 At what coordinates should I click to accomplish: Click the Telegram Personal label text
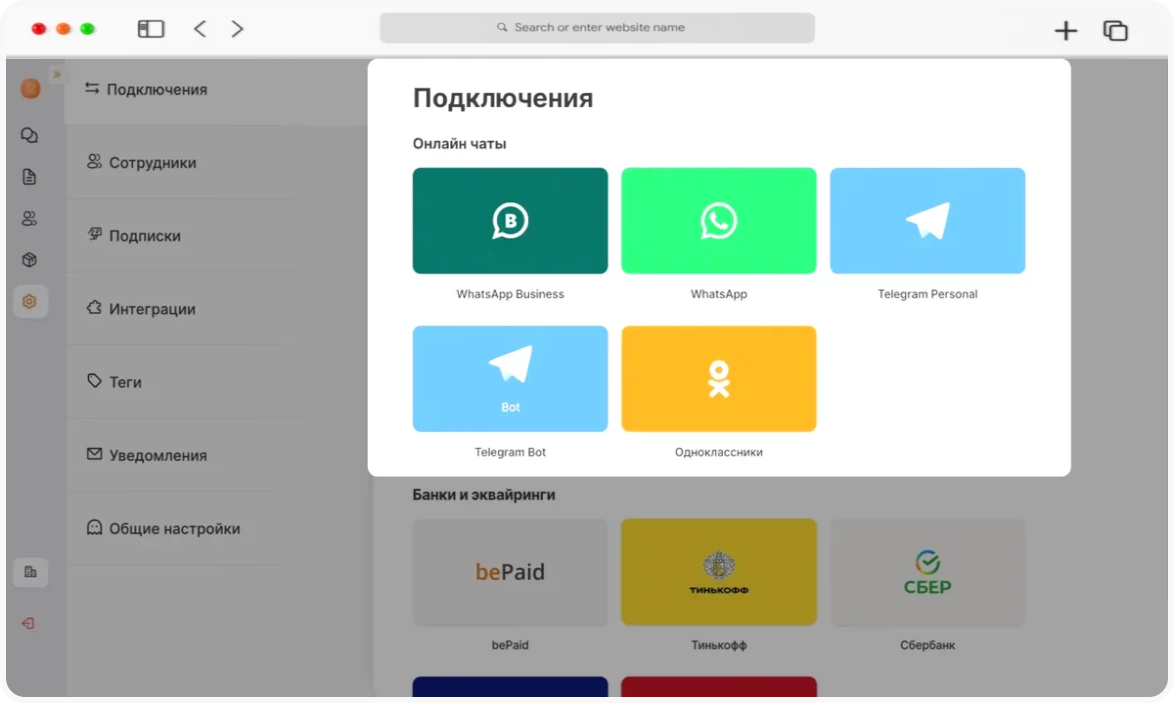(927, 294)
